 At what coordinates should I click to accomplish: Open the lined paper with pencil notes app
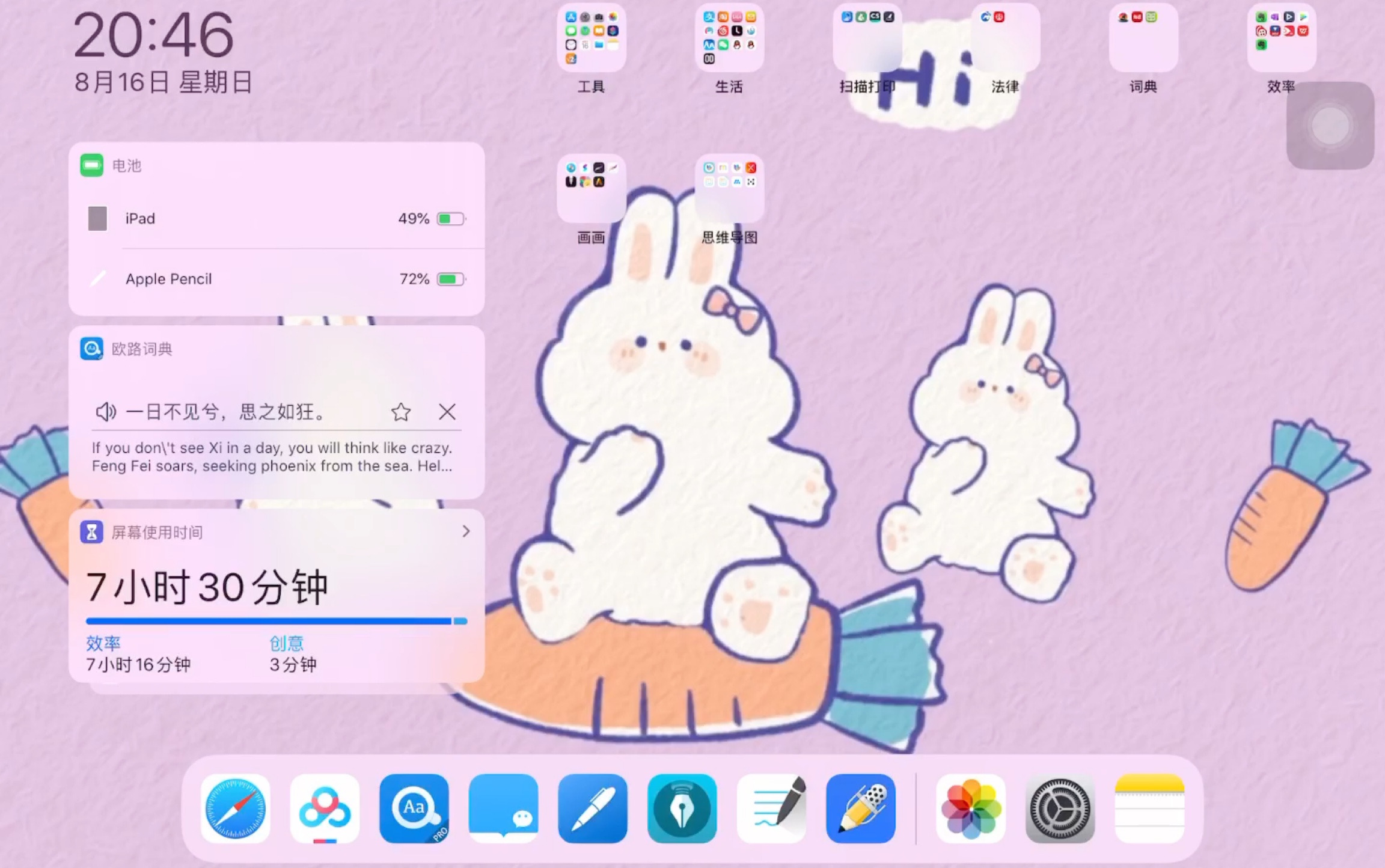[x=772, y=808]
